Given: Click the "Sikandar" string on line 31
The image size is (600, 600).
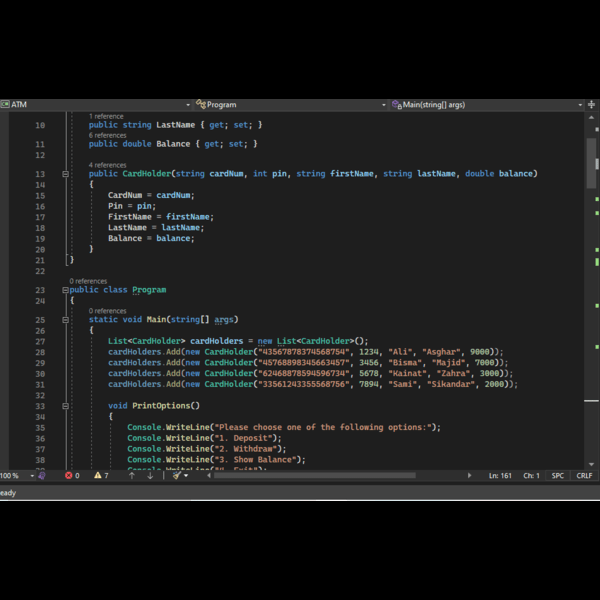Looking at the screenshot, I should 451,384.
